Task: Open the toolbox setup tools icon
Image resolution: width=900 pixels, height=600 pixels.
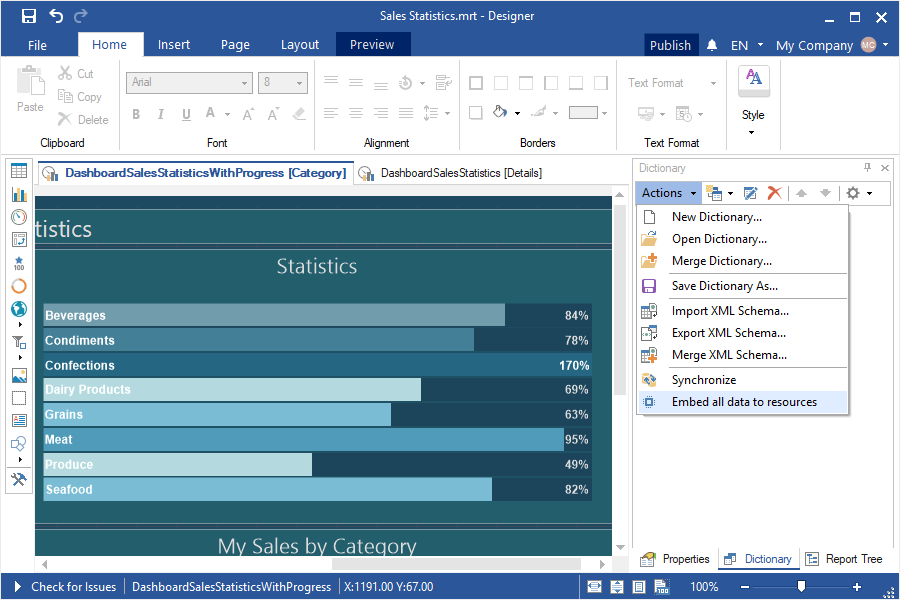Action: click(19, 480)
